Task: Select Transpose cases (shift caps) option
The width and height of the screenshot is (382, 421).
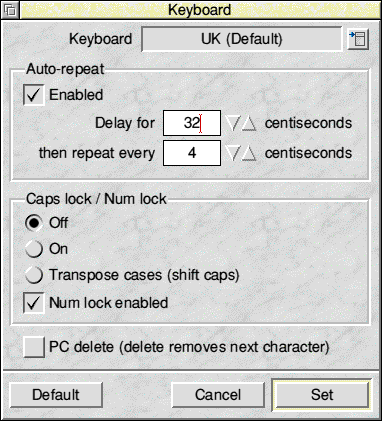Action: click(34, 275)
